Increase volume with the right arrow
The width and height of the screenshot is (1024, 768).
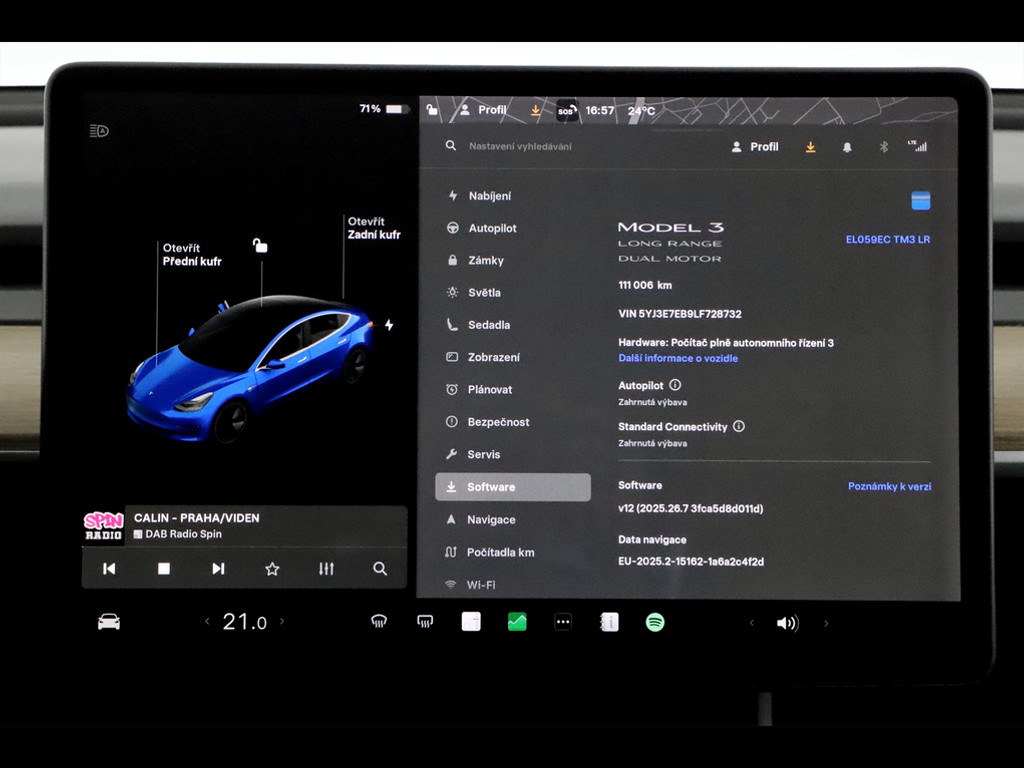(x=826, y=623)
